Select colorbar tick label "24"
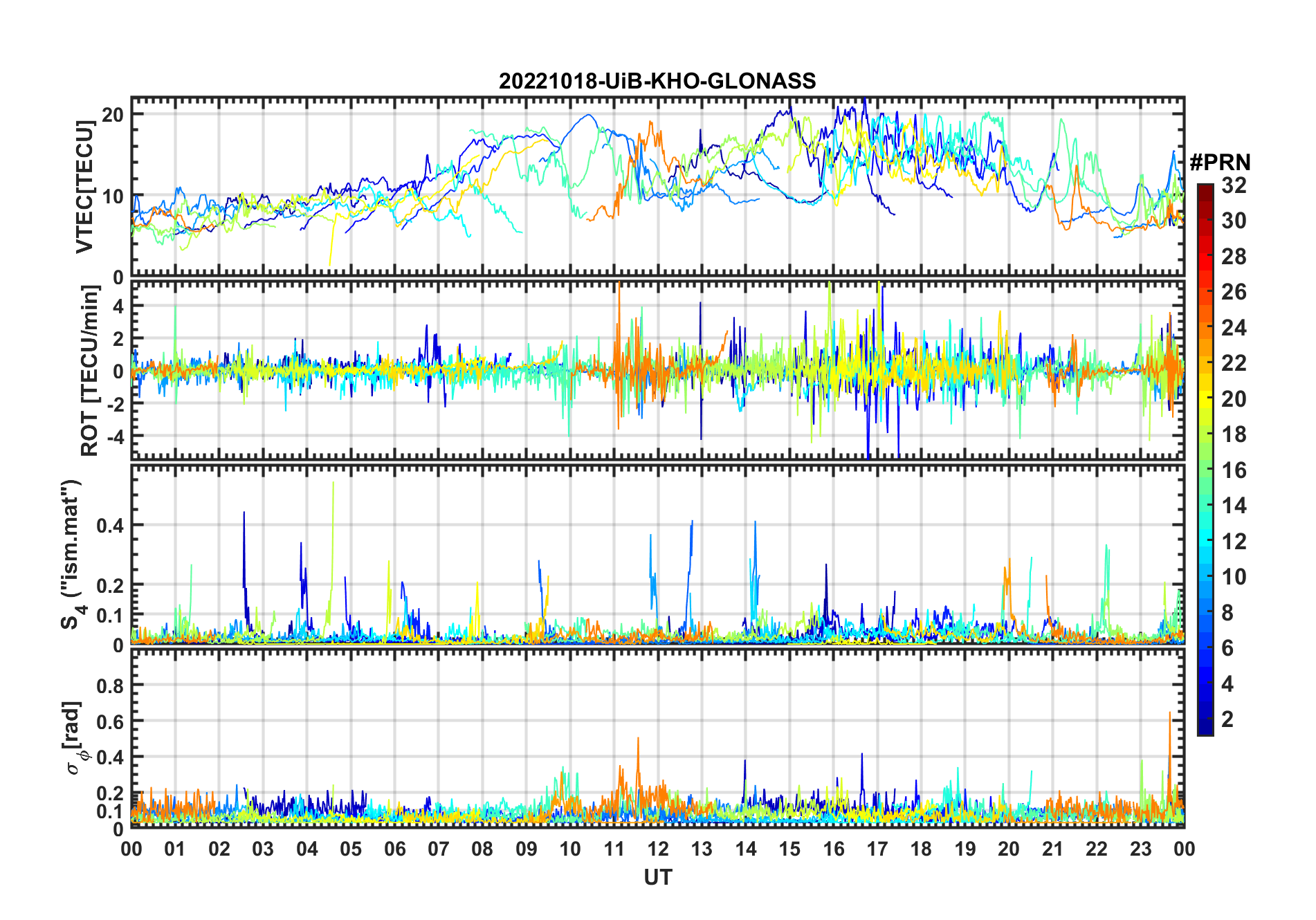Viewport: 1316px width, 920px height. 1234,328
